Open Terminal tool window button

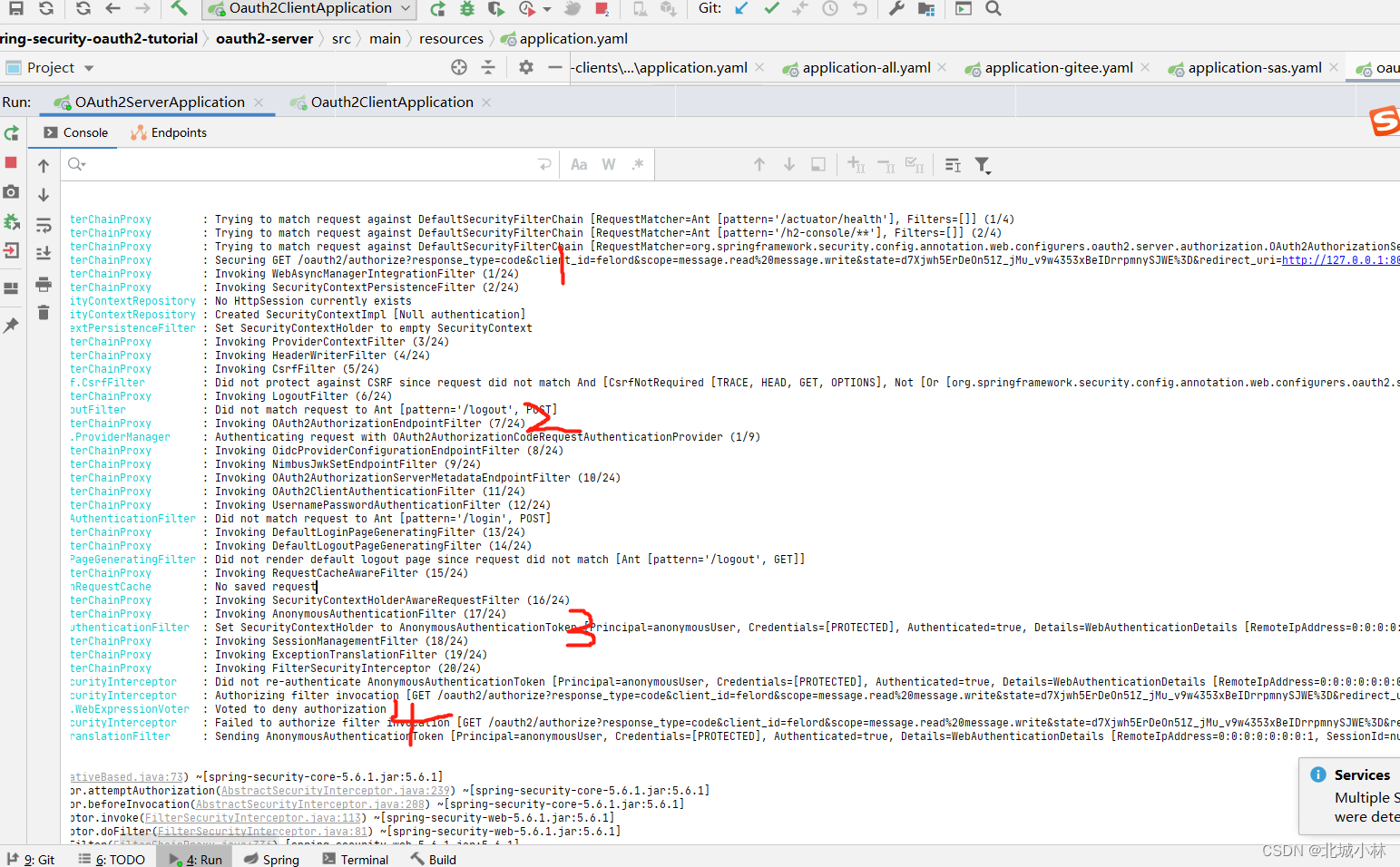click(x=355, y=859)
